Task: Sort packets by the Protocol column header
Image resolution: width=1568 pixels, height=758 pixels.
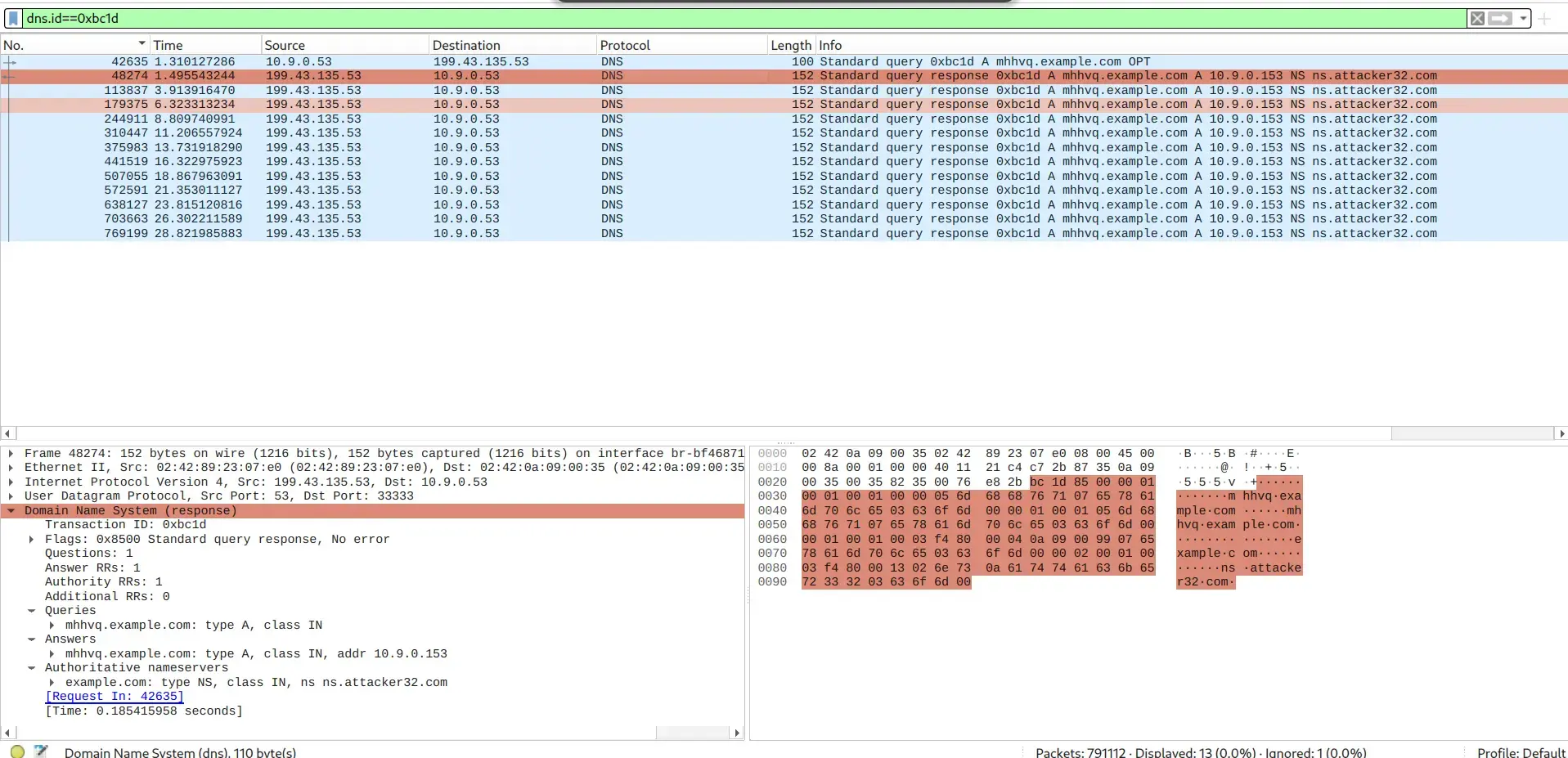Action: click(x=682, y=45)
